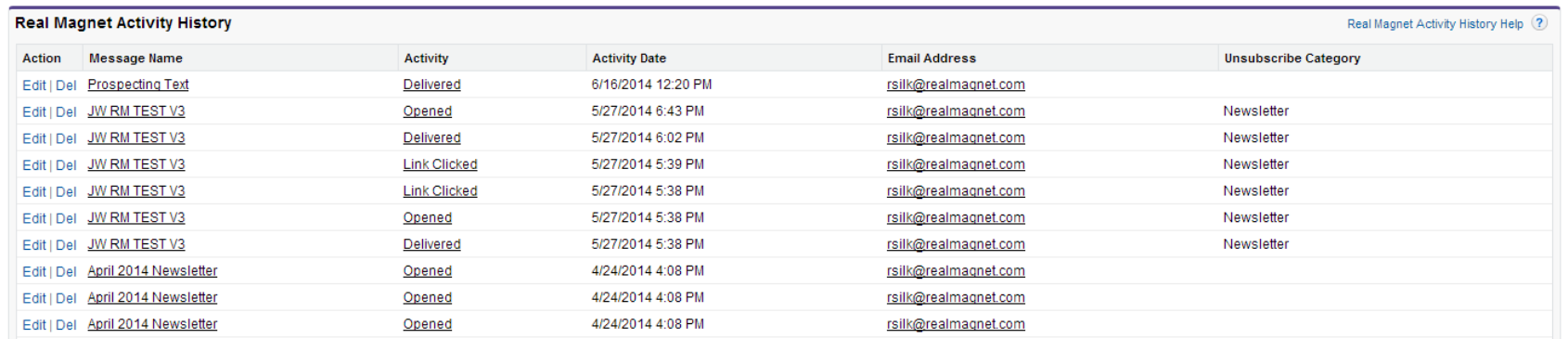
Task: Click the help question mark icon
Action: click(1539, 23)
